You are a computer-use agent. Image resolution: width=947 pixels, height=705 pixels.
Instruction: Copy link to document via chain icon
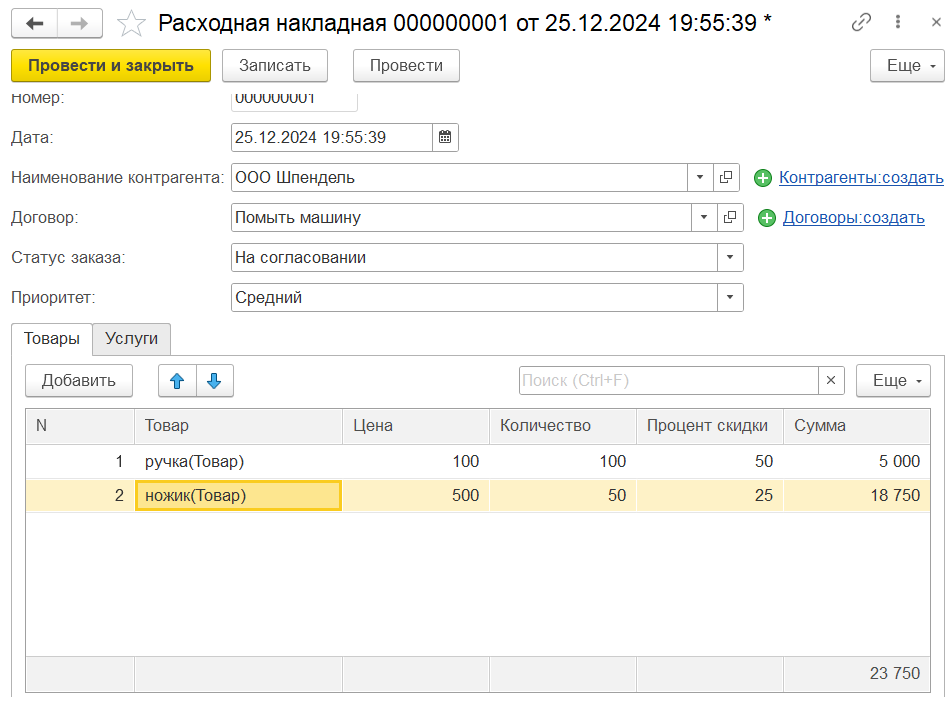[861, 22]
